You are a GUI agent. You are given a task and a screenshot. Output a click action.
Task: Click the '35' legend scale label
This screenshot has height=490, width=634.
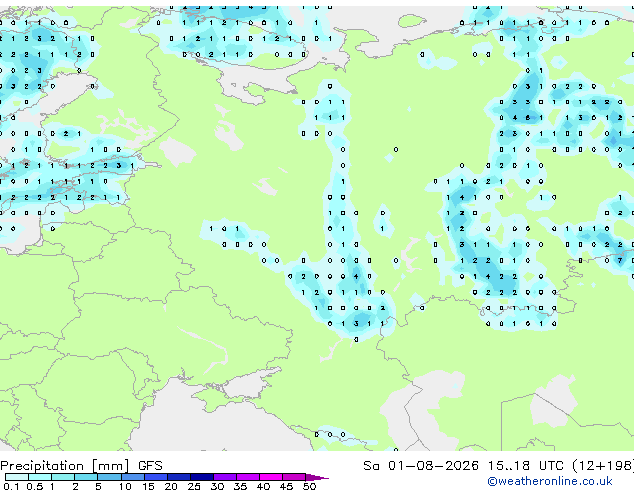(240, 486)
